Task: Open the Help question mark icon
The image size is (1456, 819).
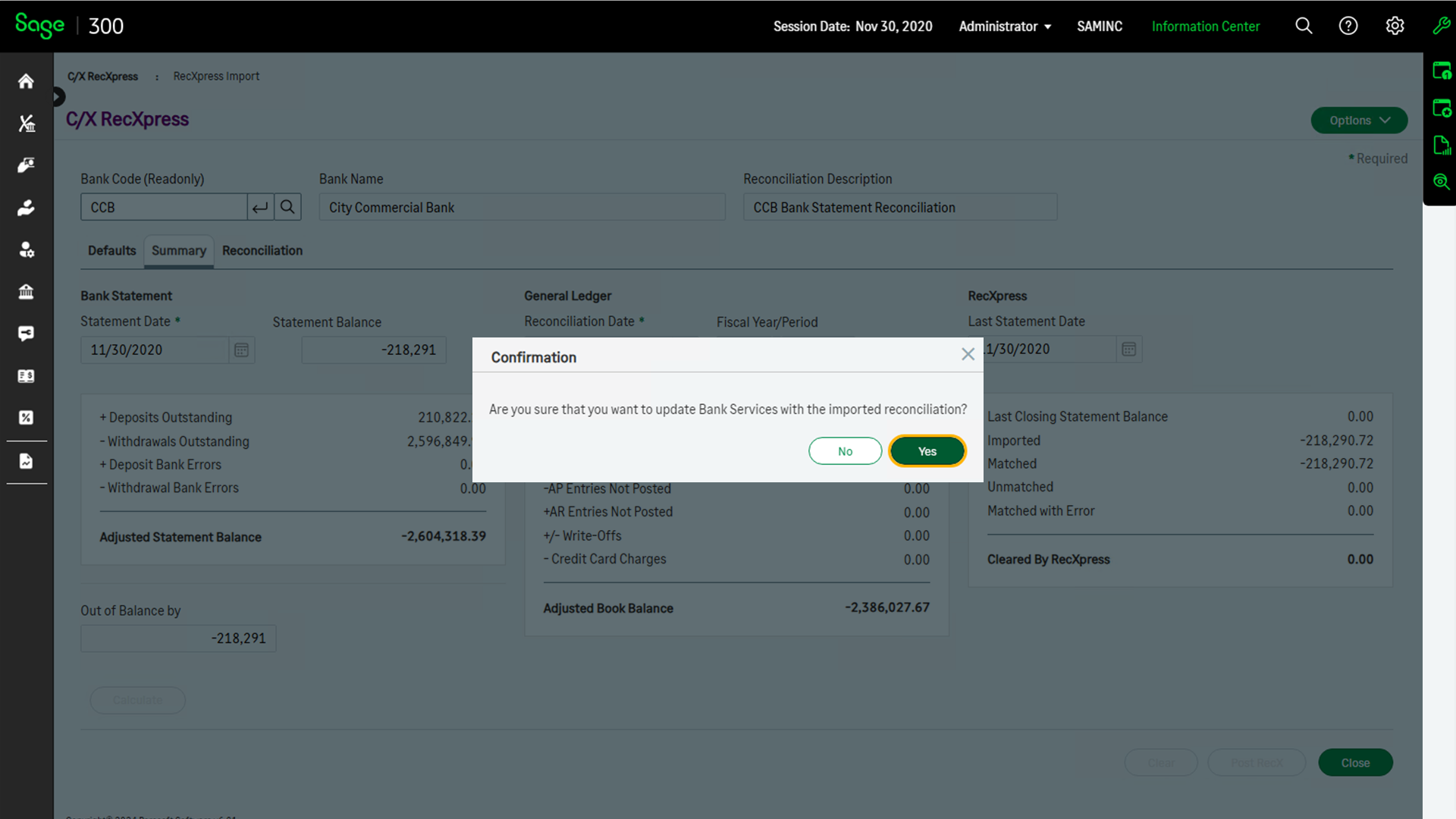Action: (1348, 27)
